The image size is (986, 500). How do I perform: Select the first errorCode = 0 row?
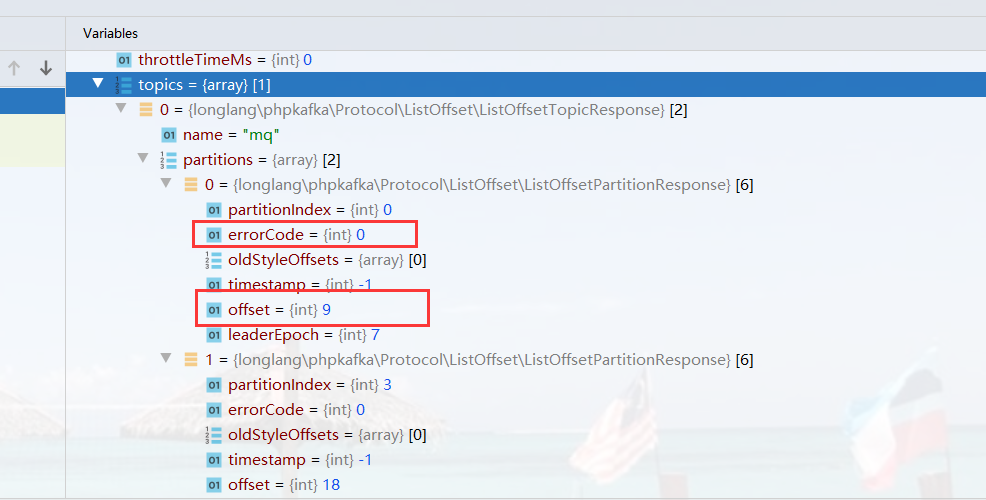[526, 235]
